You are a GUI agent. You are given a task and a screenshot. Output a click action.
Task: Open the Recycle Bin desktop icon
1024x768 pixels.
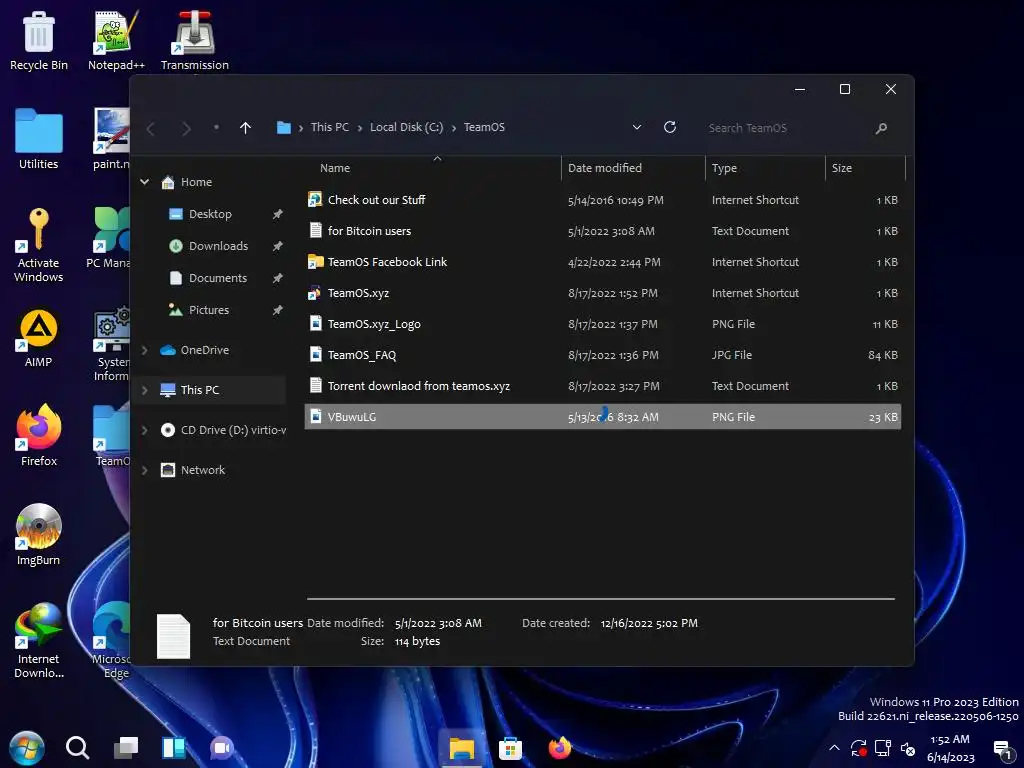pyautogui.click(x=39, y=40)
